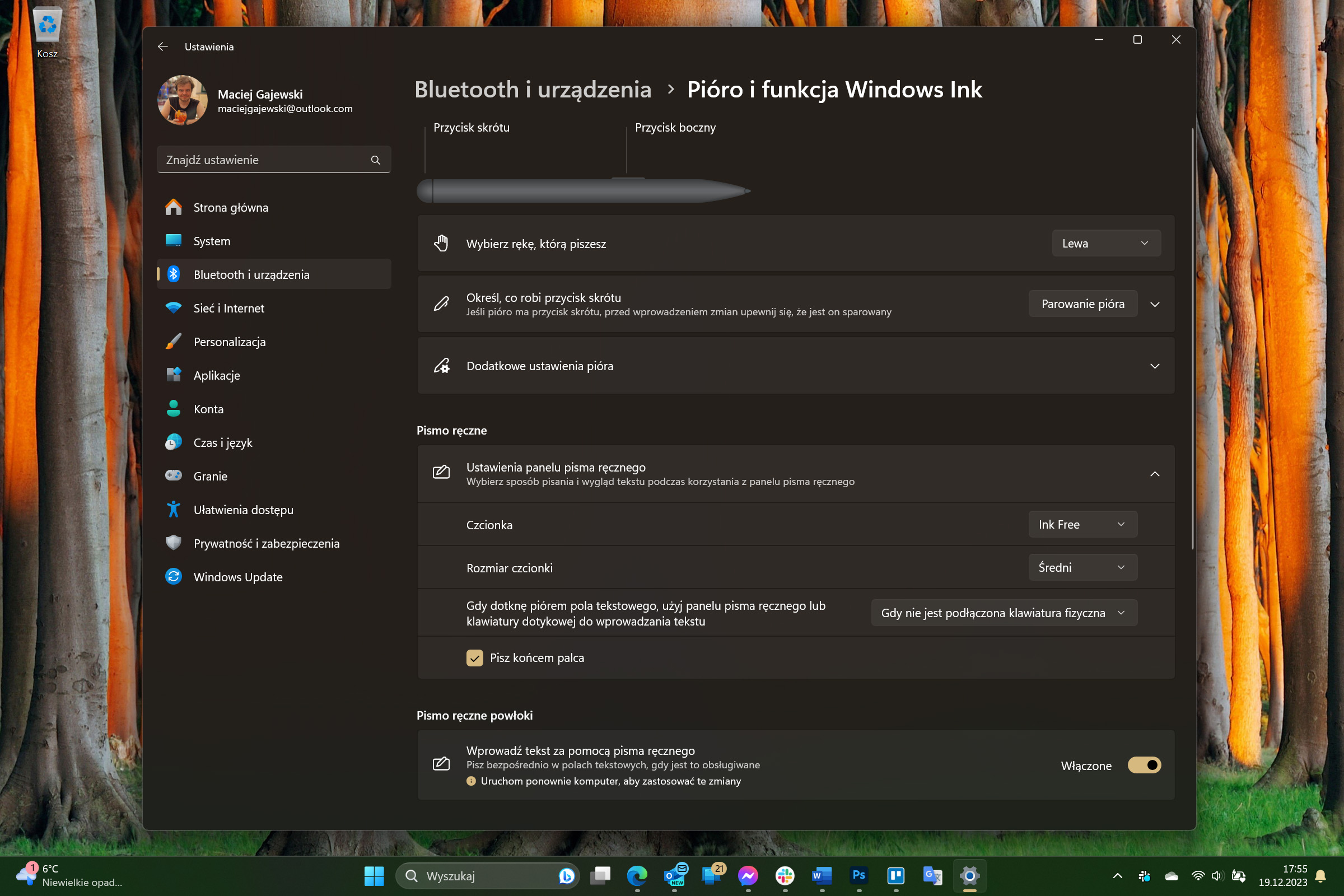Click the Granie gamepad icon
Screen dimensions: 1344x896
(x=173, y=475)
